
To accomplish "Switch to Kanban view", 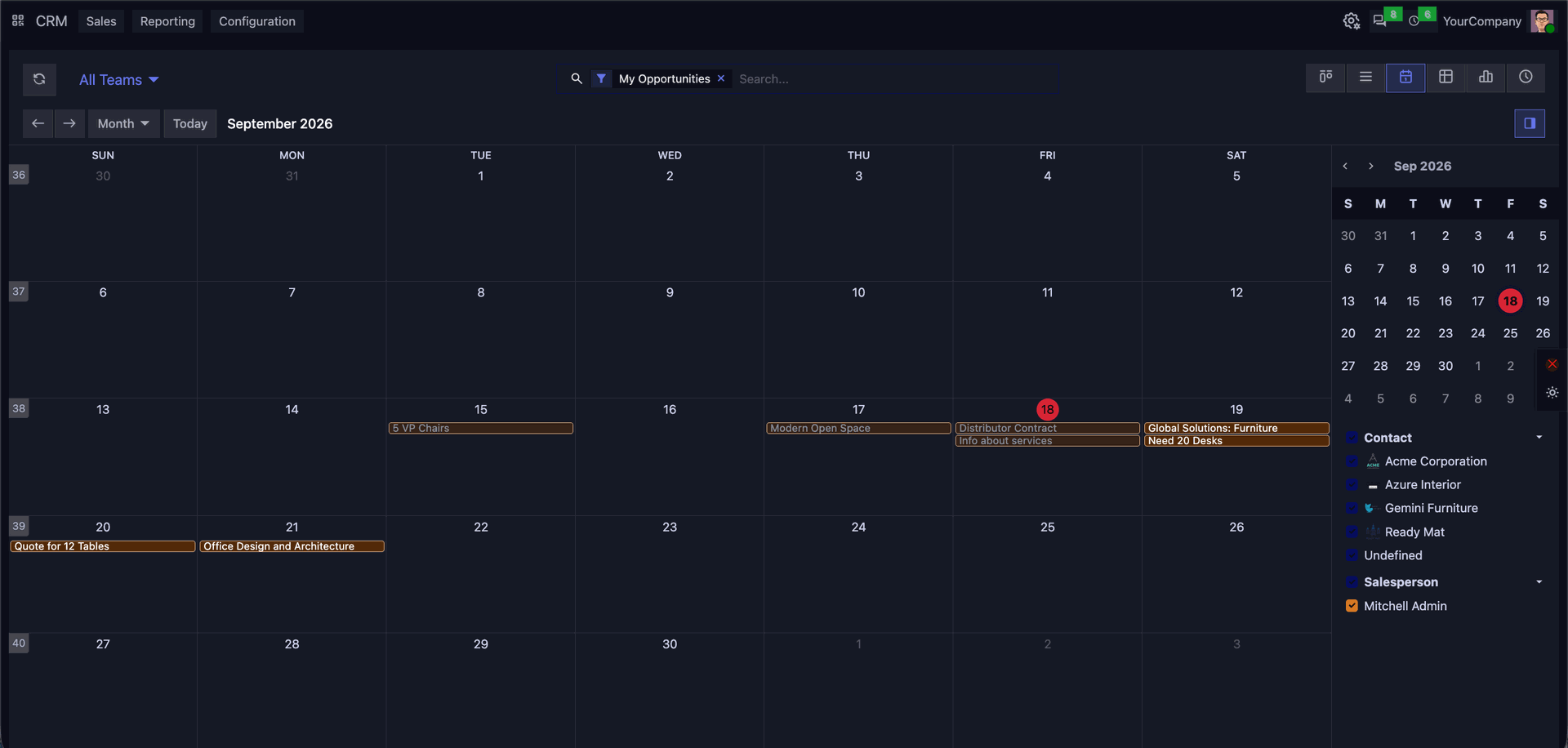I will click(x=1325, y=77).
